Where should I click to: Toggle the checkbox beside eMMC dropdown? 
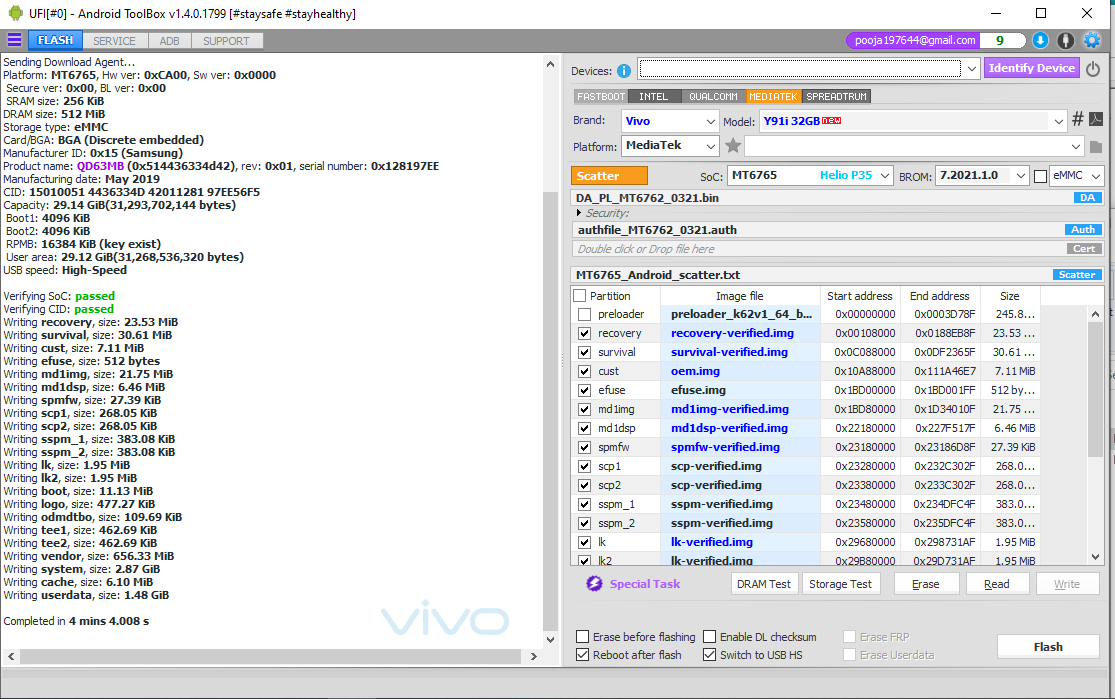tap(1040, 176)
